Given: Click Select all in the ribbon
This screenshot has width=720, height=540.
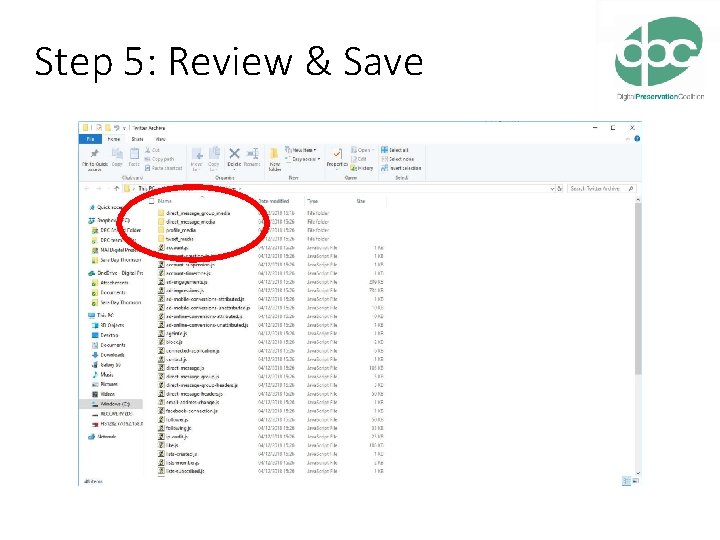Looking at the screenshot, I should pos(394,150).
